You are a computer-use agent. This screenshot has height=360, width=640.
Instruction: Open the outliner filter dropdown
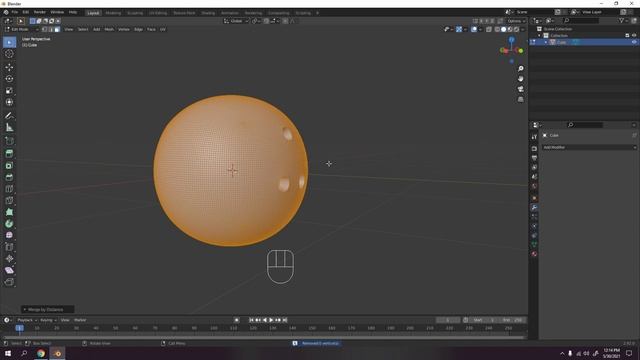pyautogui.click(x=623, y=20)
